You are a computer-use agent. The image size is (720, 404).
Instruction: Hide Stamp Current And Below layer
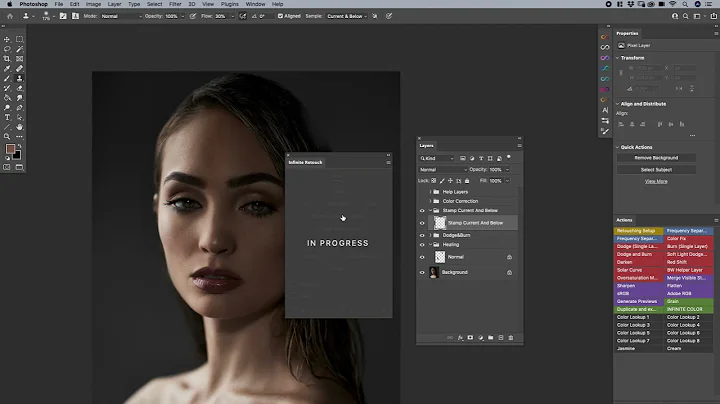422,223
